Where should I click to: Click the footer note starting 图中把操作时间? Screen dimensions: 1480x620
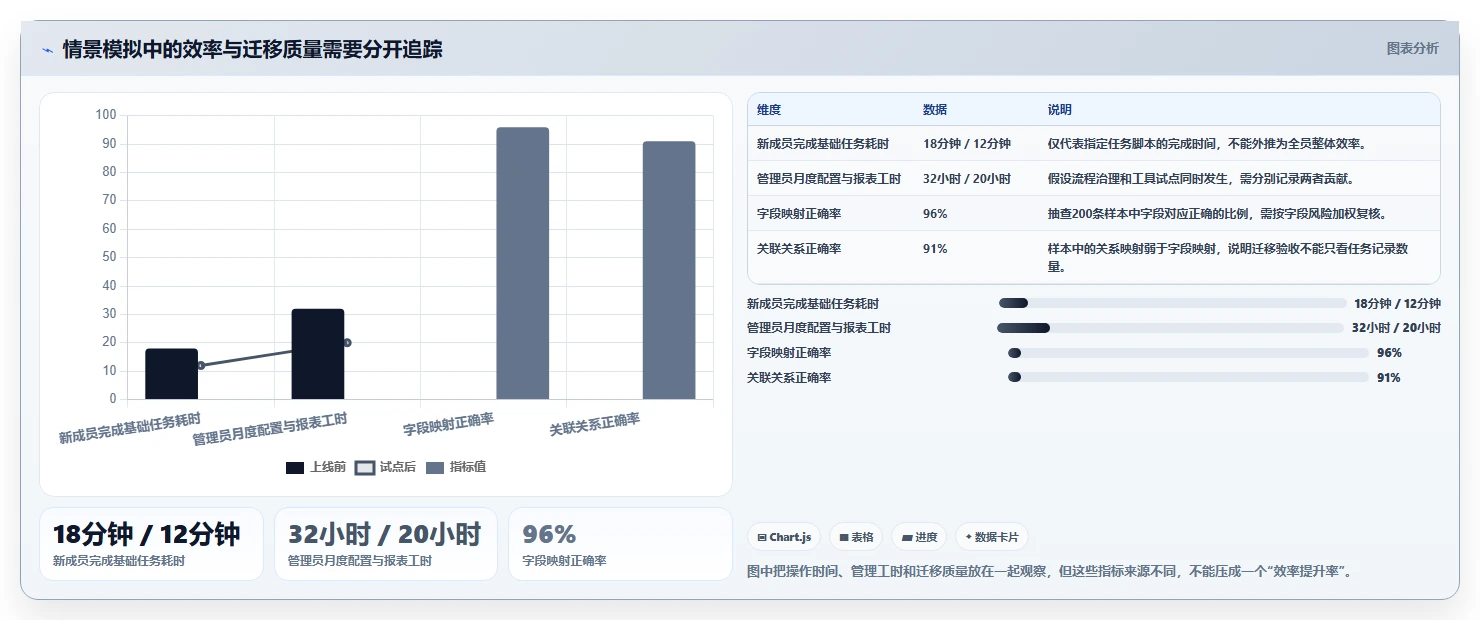coord(1051,571)
